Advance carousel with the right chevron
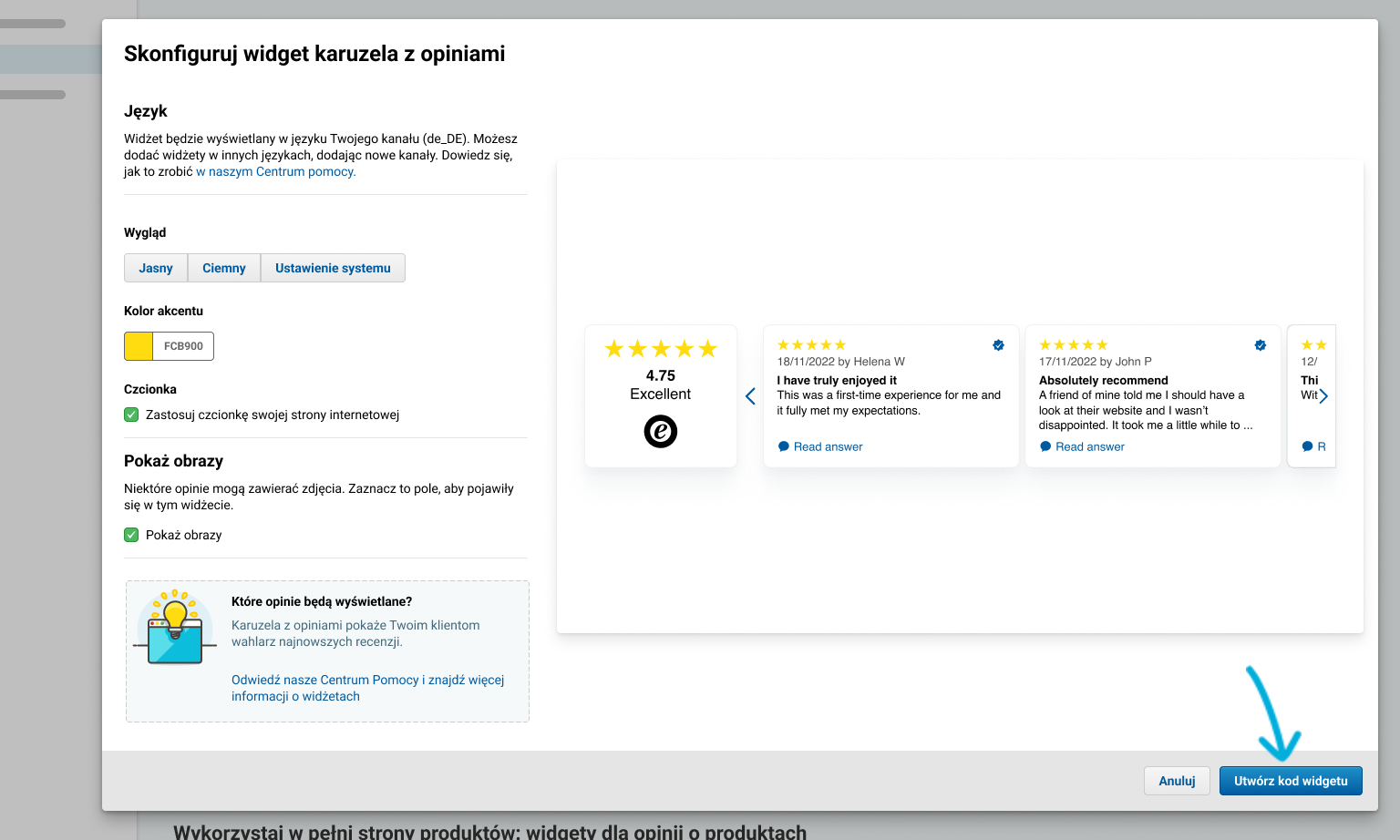Viewport: 1400px width, 840px height. (1323, 396)
